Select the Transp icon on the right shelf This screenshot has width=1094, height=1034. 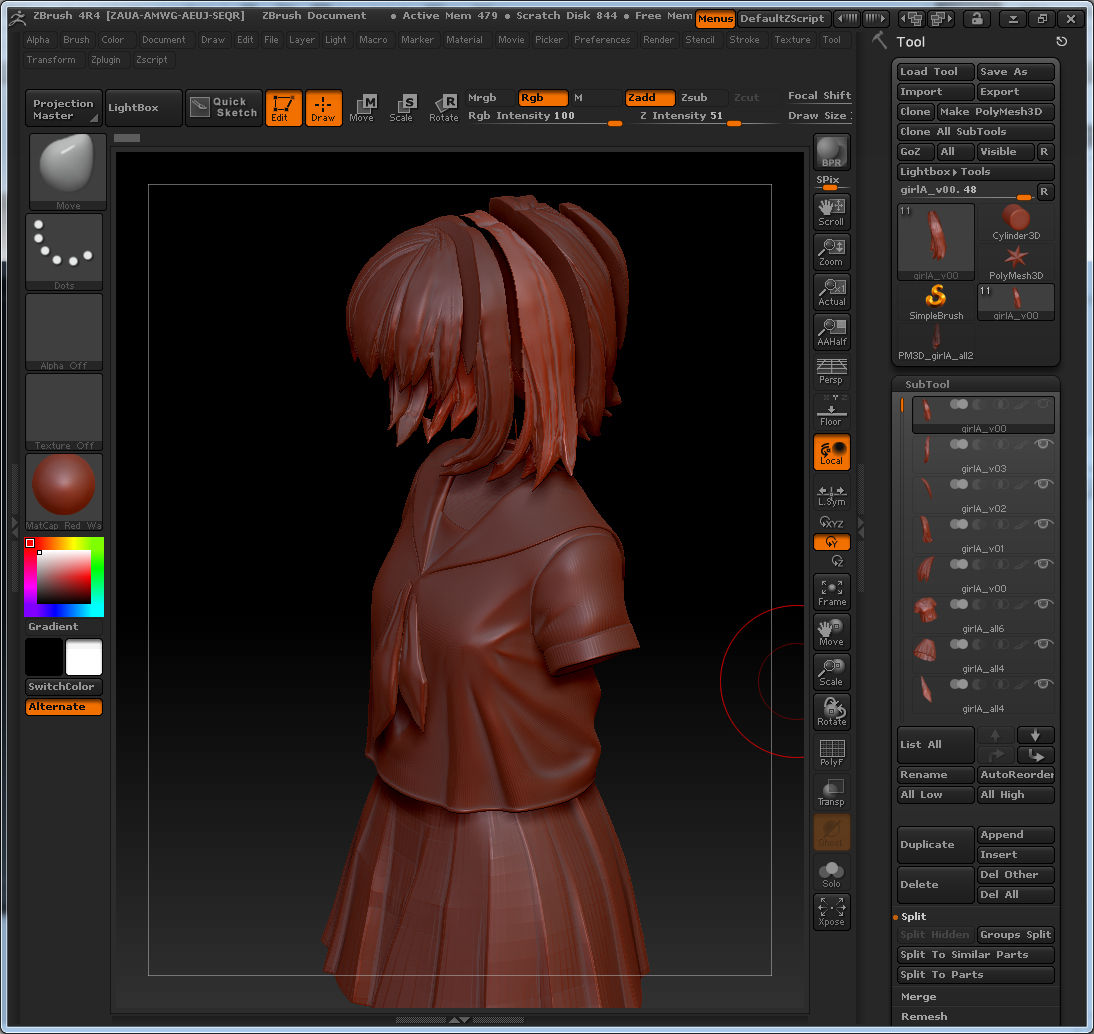click(x=831, y=791)
